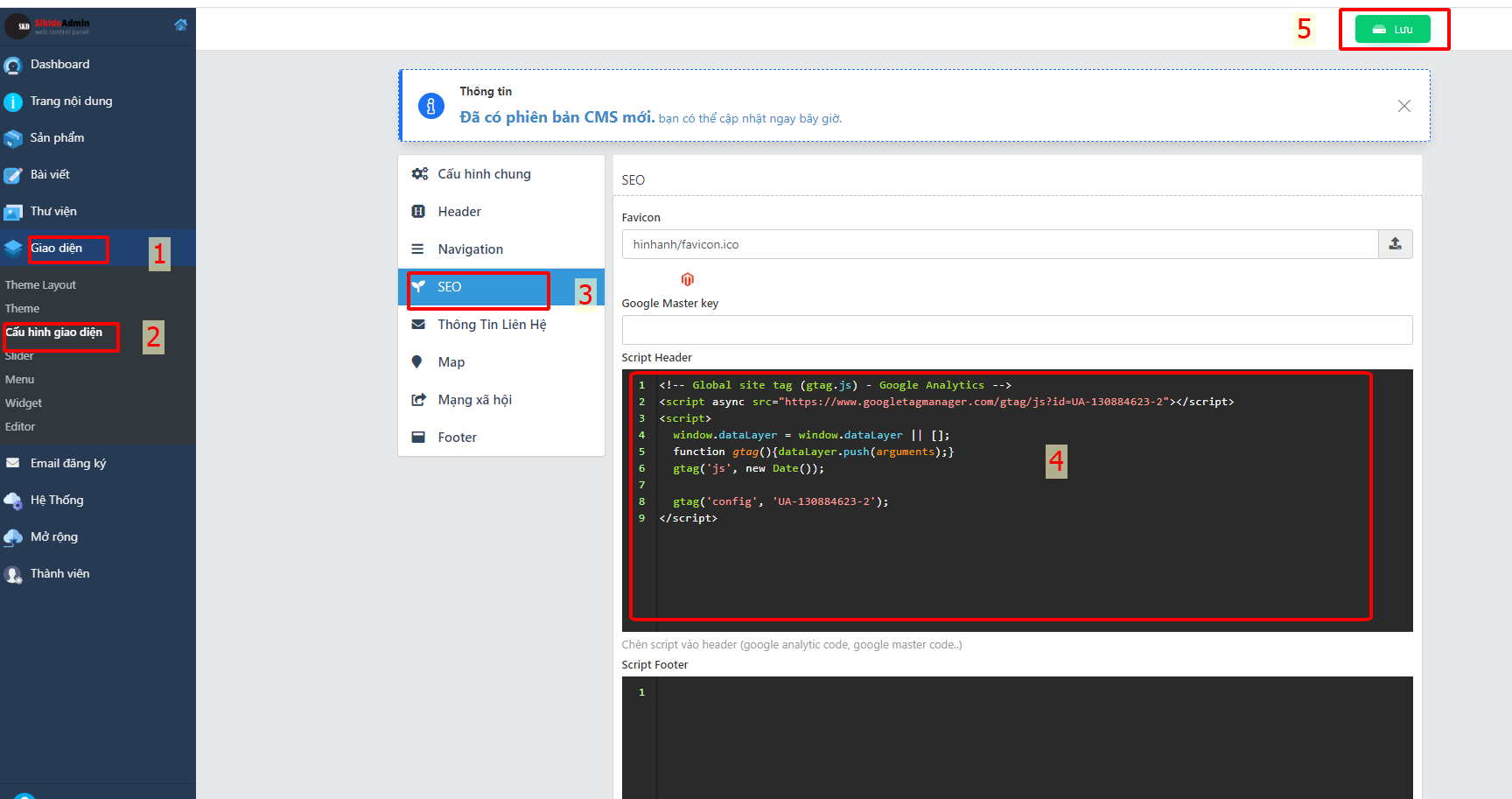Click the Thông Tin Liên Hệ envelope icon

(x=418, y=324)
